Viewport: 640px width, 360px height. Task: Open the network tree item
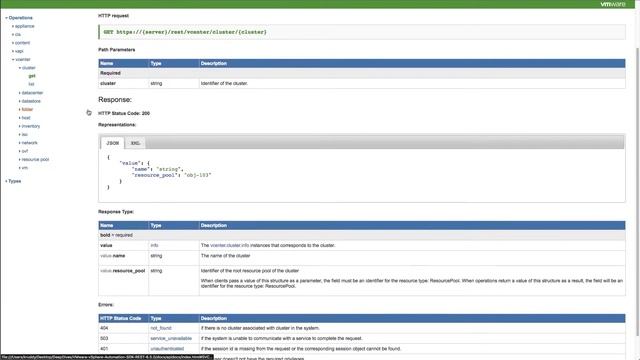pos(29,143)
